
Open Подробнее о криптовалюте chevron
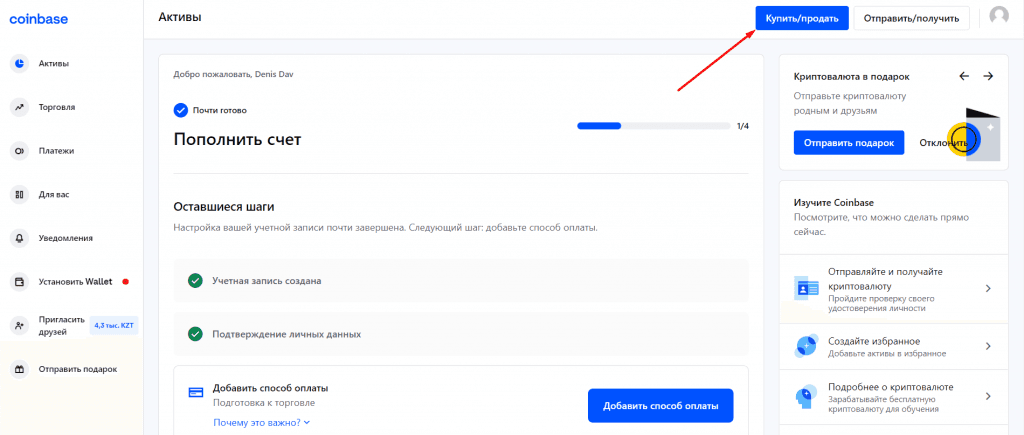pyautogui.click(x=989, y=396)
